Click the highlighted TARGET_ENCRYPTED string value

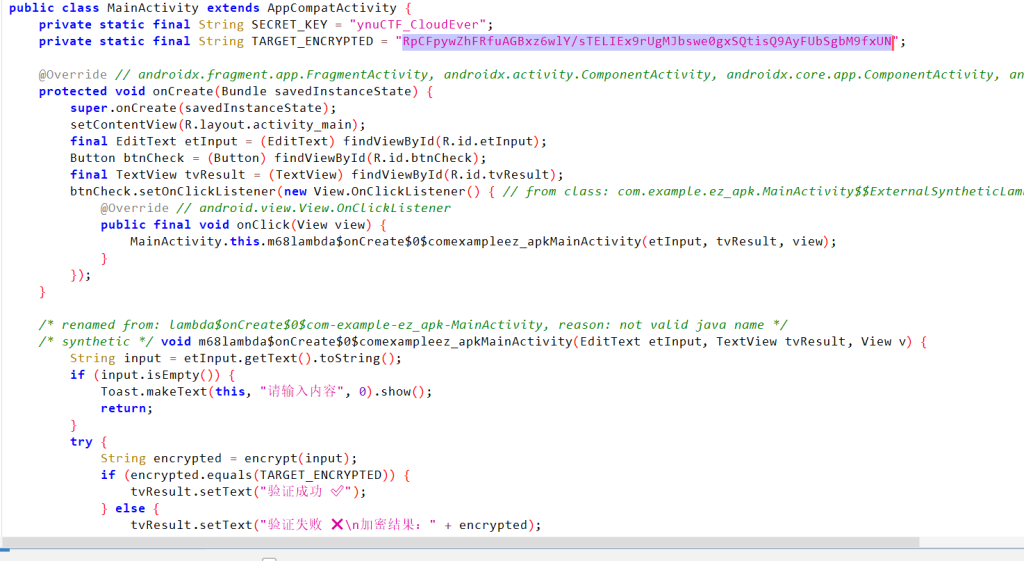pos(647,42)
